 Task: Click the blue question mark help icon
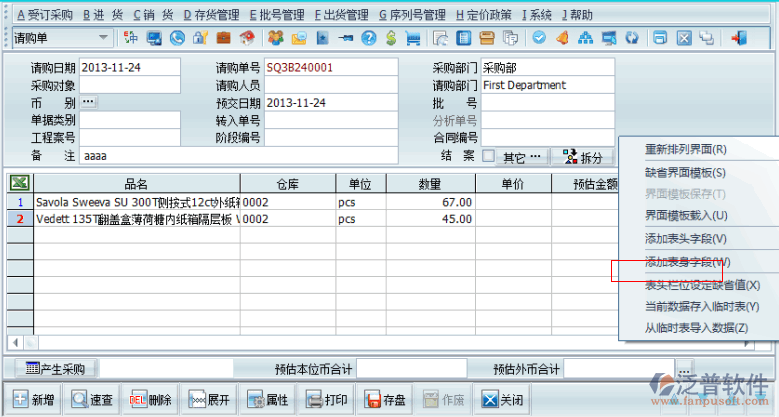click(x=369, y=38)
